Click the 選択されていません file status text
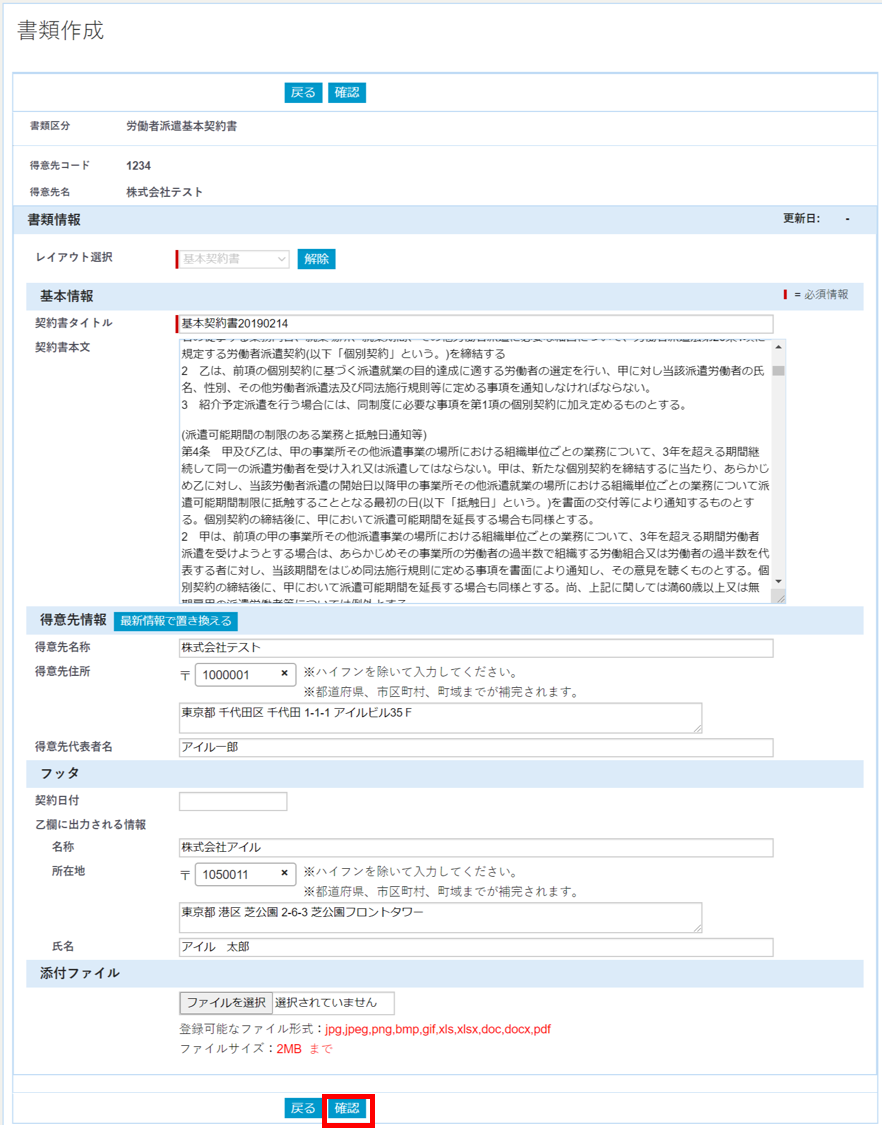Screen dimensions: 882x1128 [326, 1003]
